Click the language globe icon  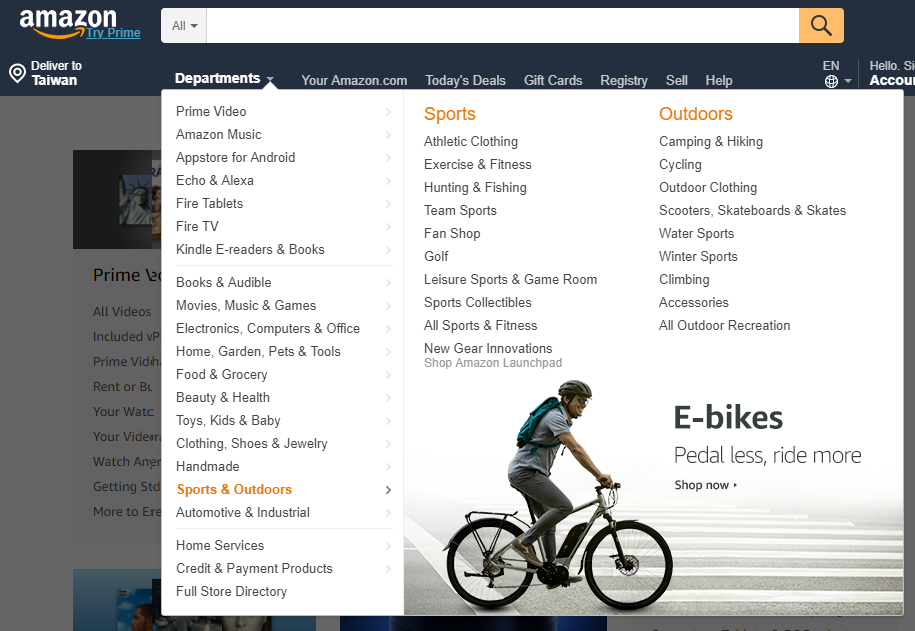(x=832, y=81)
